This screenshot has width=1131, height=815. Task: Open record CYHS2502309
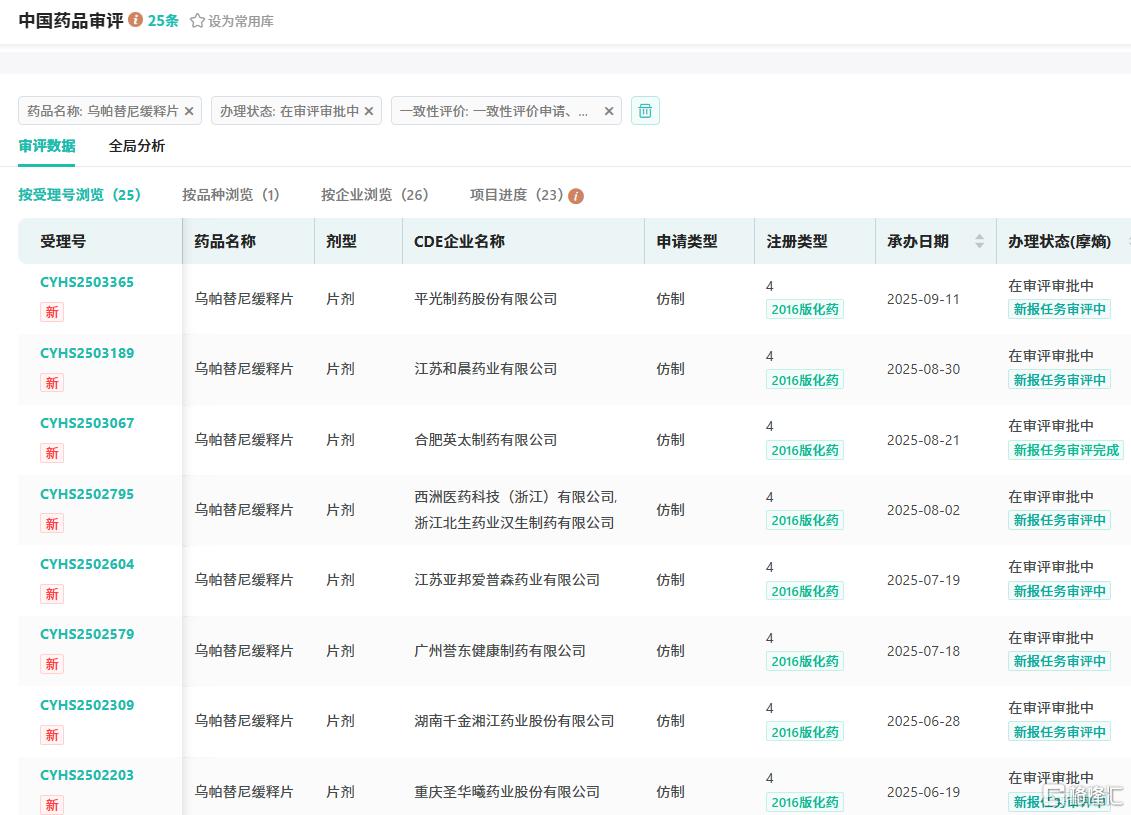point(87,705)
